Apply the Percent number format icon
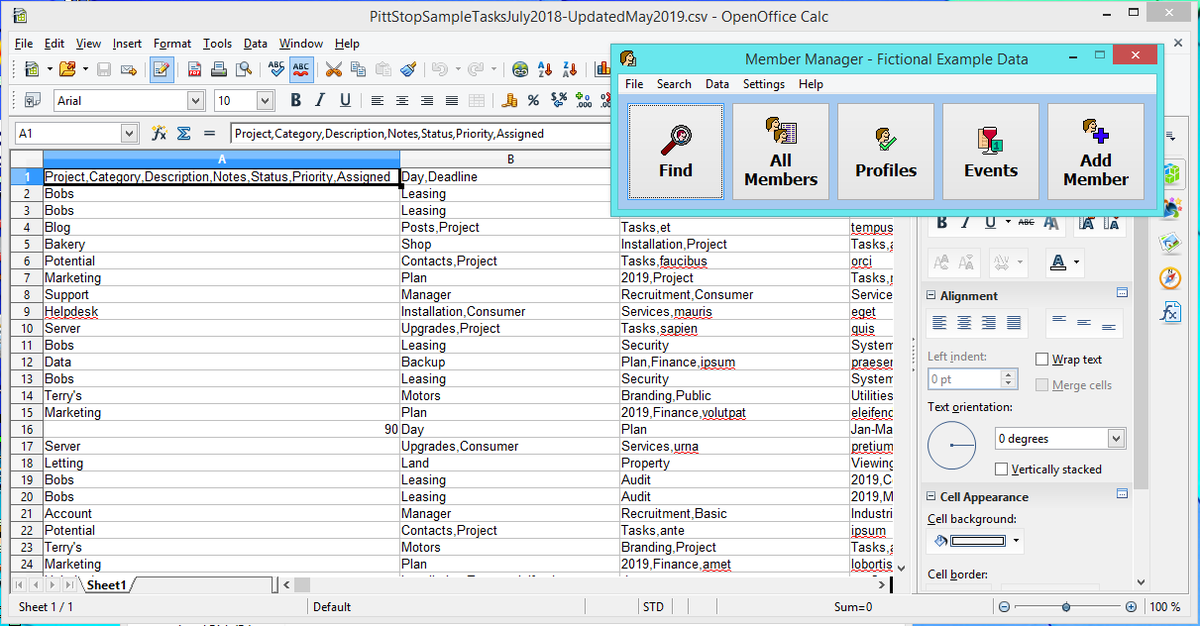The height and width of the screenshot is (626, 1200). 533,100
